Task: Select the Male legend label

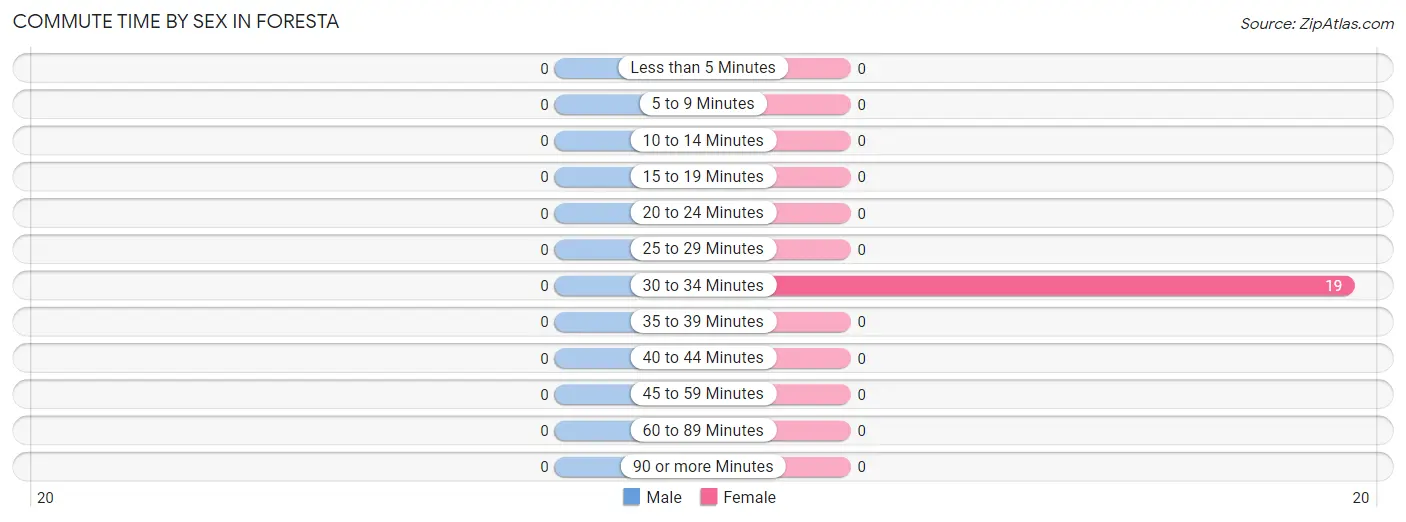Action: 664,497
